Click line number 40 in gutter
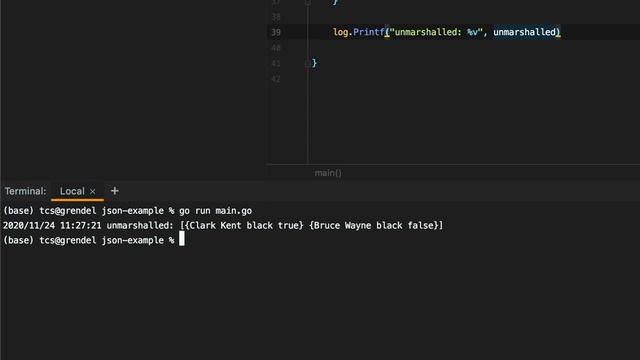Image resolution: width=640 pixels, height=360 pixels. pos(276,48)
